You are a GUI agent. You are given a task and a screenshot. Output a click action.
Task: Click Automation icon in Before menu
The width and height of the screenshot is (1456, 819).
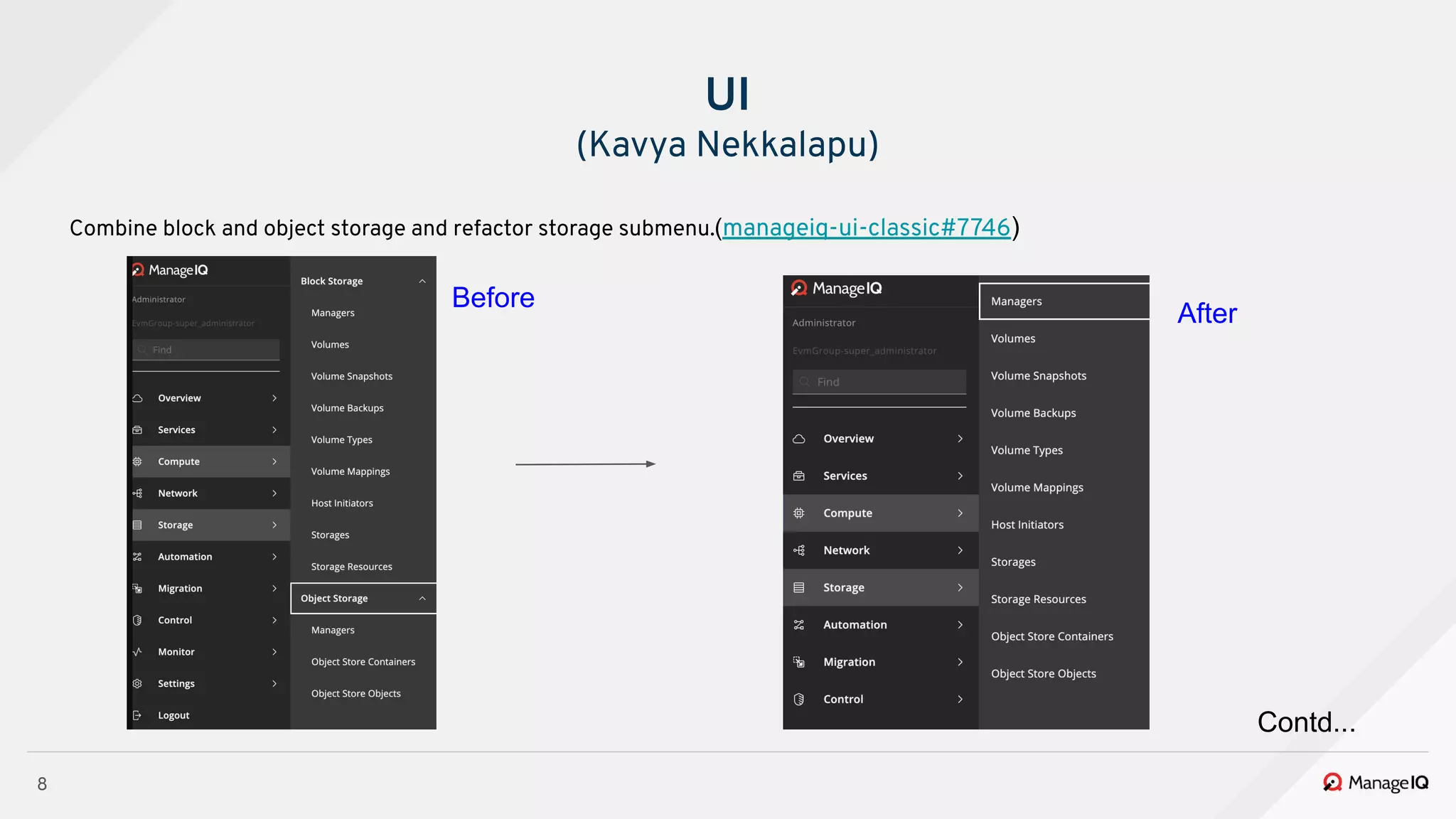click(138, 557)
